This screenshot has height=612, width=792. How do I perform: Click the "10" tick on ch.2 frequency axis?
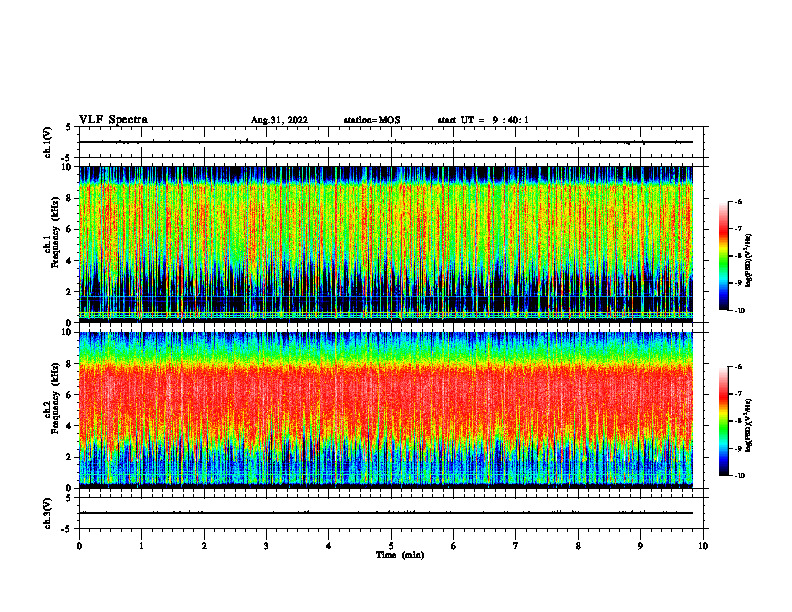68,332
